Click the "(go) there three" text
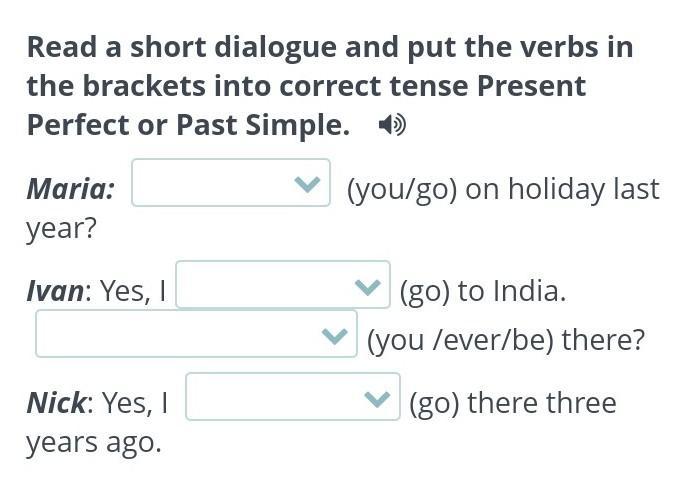 pyautogui.click(x=512, y=403)
